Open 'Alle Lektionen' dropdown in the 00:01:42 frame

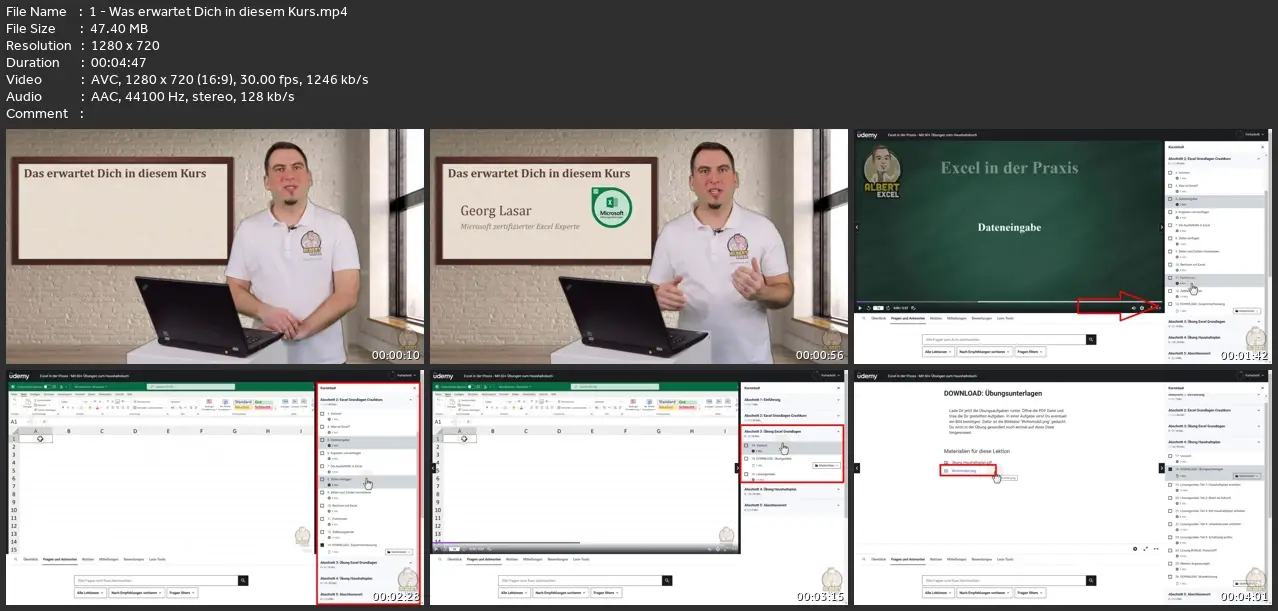[x=938, y=352]
